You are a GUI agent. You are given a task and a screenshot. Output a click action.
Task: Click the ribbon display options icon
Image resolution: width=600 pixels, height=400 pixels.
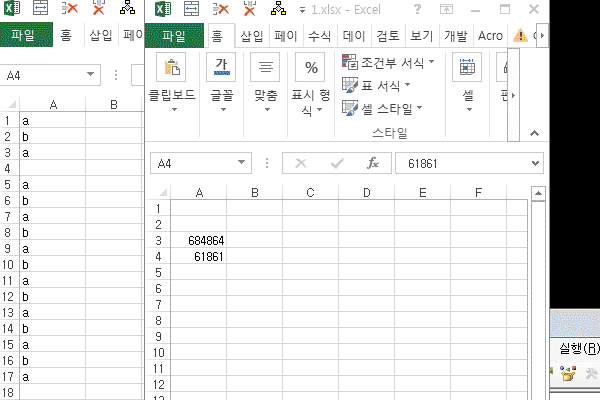coord(446,9)
